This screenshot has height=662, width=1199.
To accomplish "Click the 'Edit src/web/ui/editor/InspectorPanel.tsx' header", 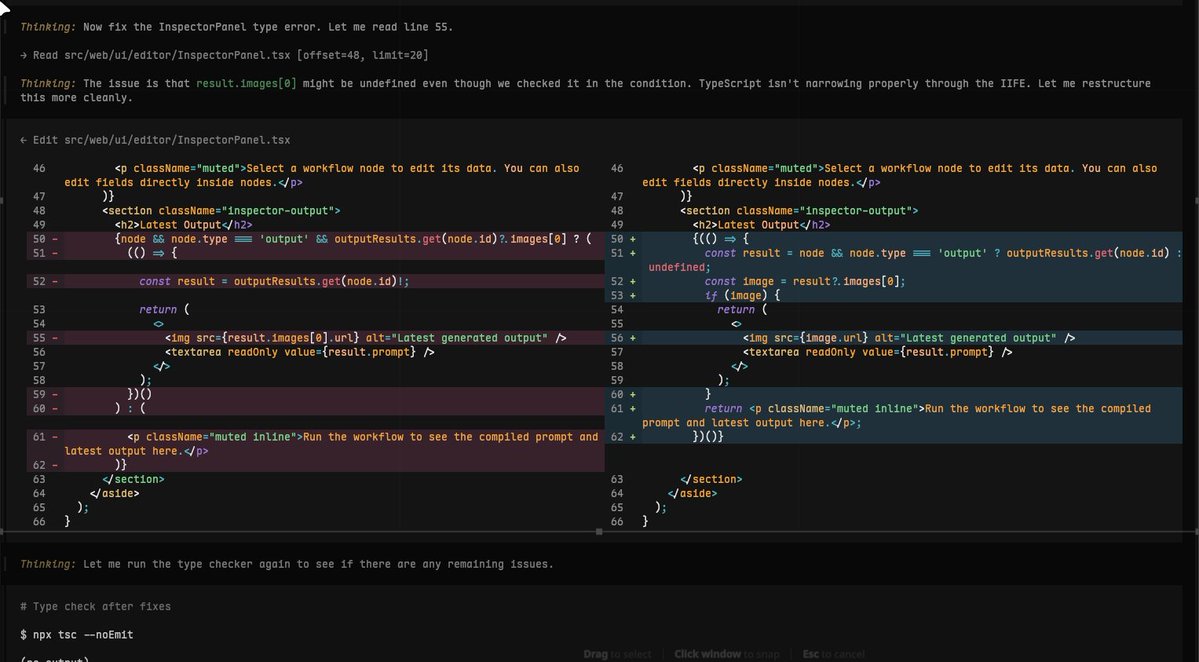I will click(x=155, y=140).
